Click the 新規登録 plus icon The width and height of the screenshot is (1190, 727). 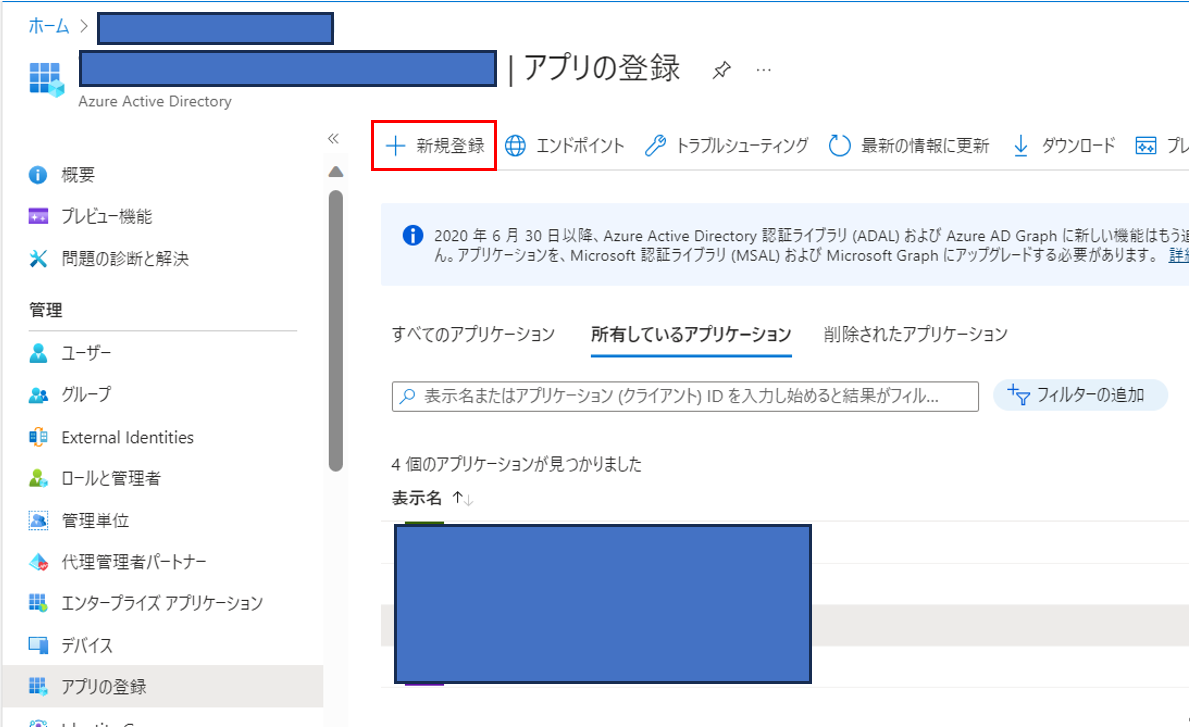coord(395,146)
